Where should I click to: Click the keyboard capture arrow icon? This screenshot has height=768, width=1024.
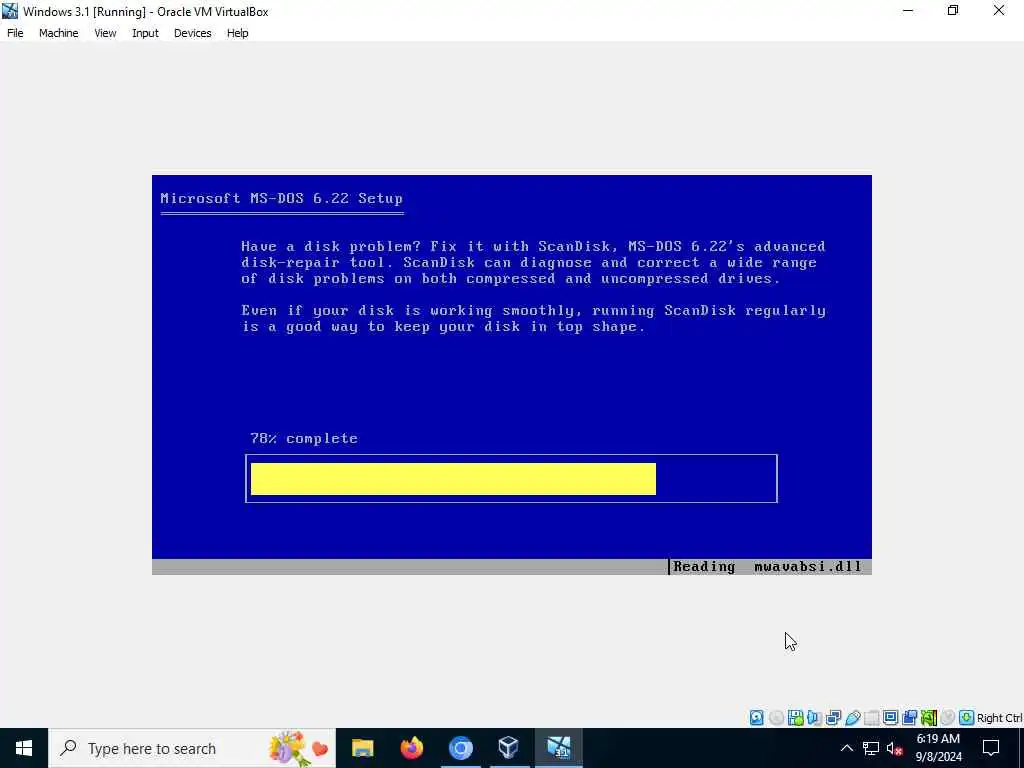point(967,718)
